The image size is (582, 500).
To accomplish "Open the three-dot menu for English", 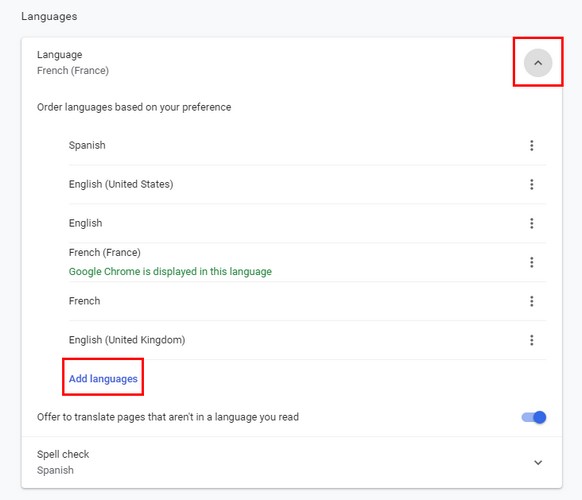I will pyautogui.click(x=532, y=223).
